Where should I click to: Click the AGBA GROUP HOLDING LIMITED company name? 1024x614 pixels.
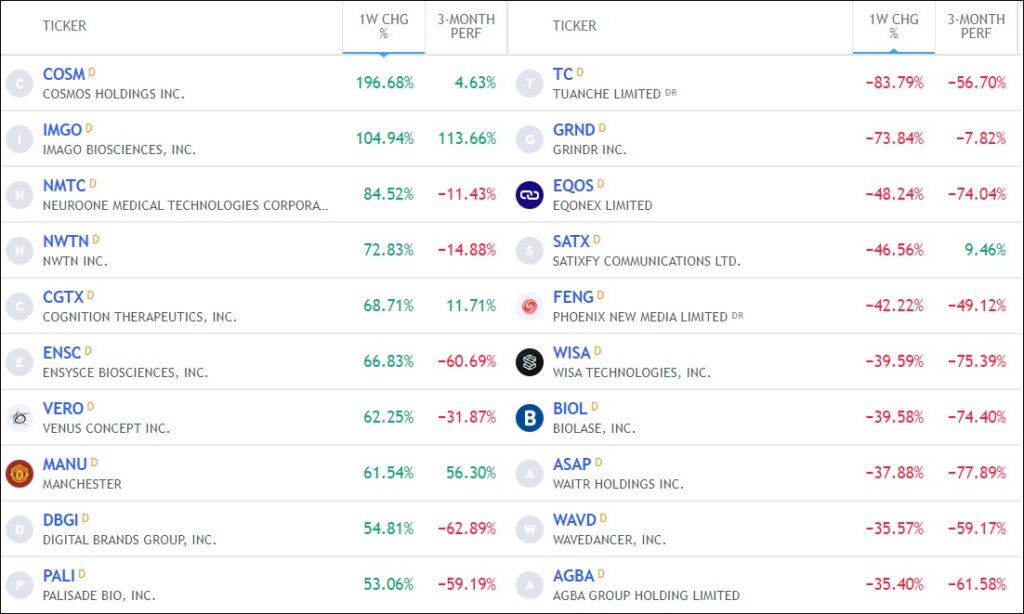pyautogui.click(x=646, y=596)
